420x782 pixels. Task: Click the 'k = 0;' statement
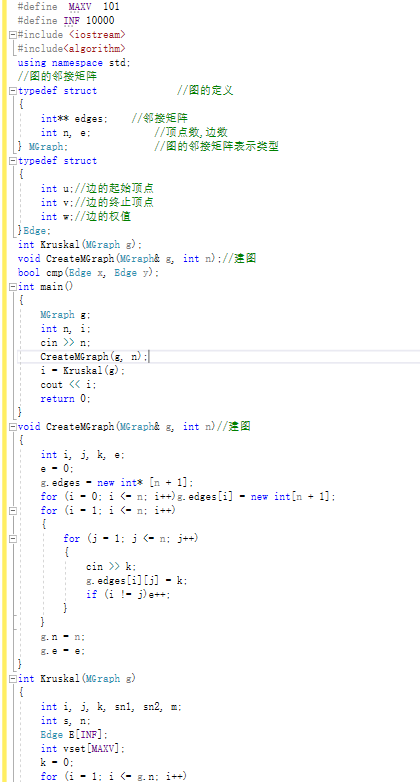coord(57,763)
